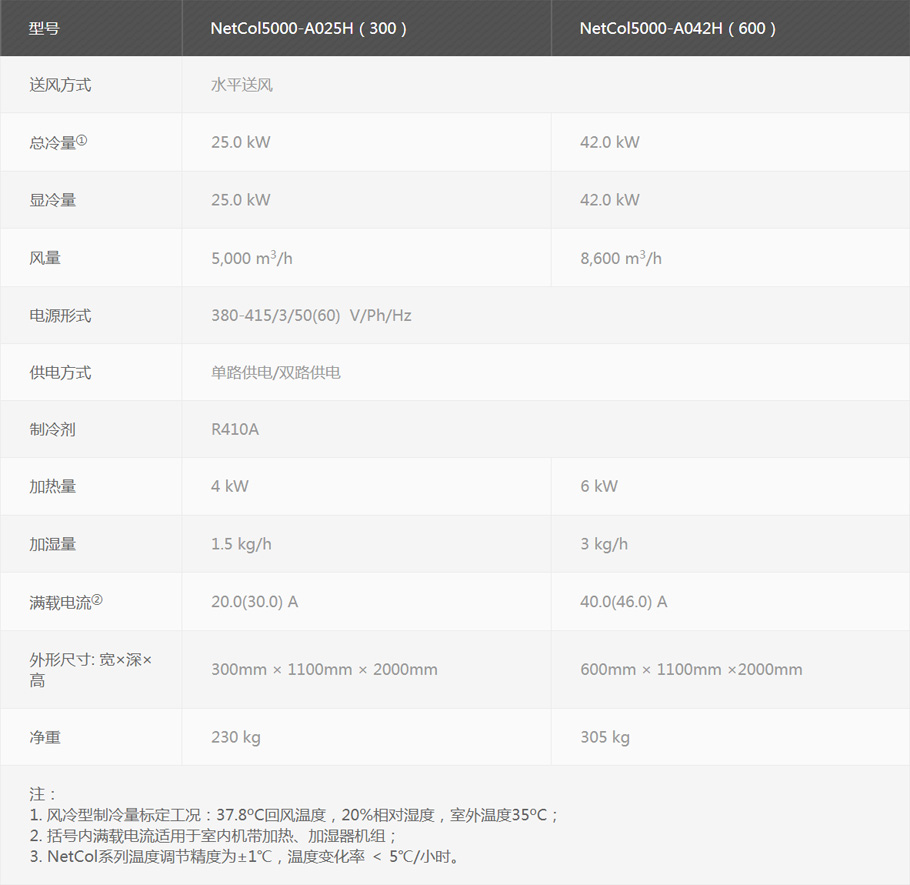The width and height of the screenshot is (910, 885).
Task: Click the 显冷量 row label
Action: pos(53,200)
